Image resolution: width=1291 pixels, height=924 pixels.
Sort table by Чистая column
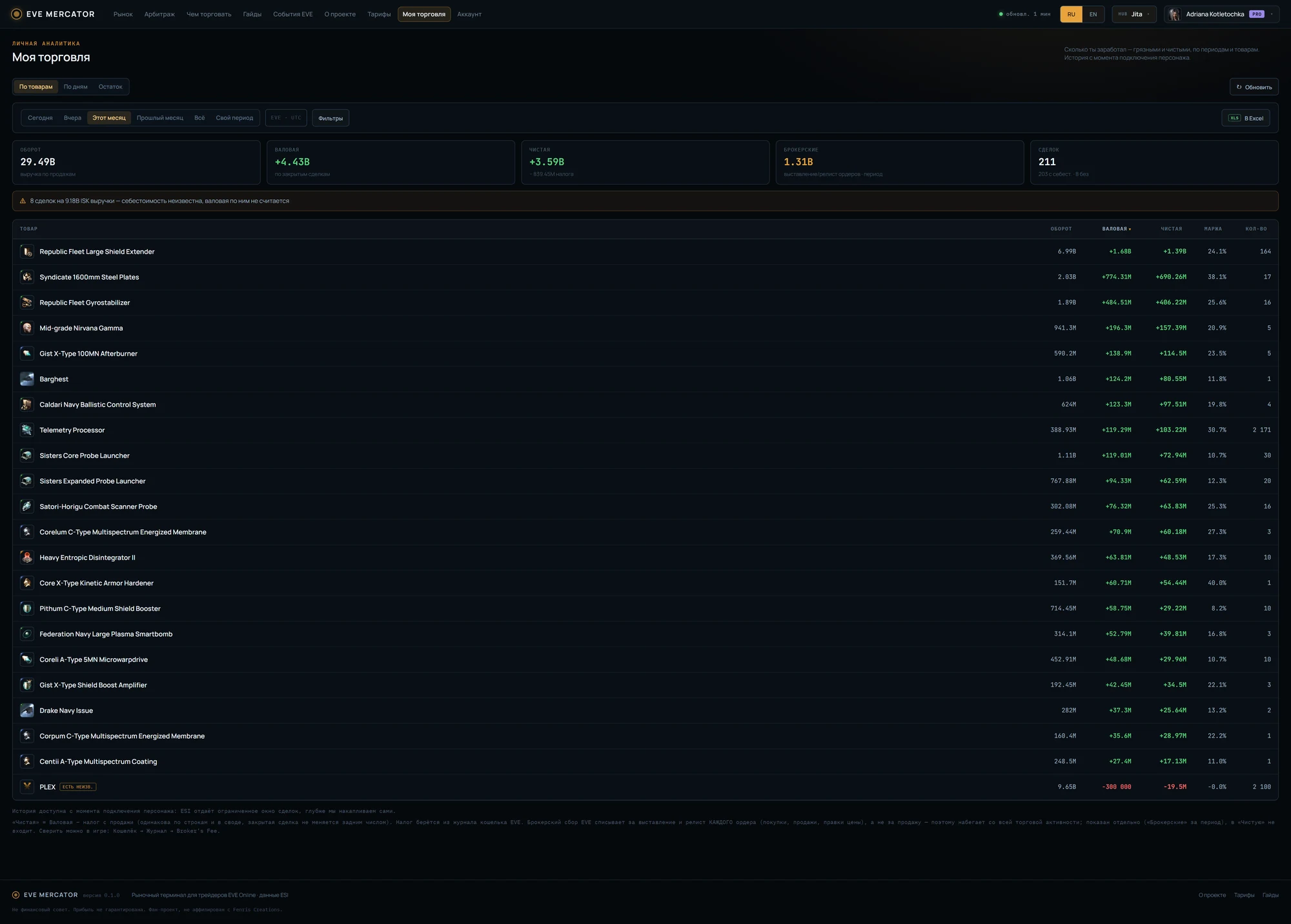pos(1172,229)
